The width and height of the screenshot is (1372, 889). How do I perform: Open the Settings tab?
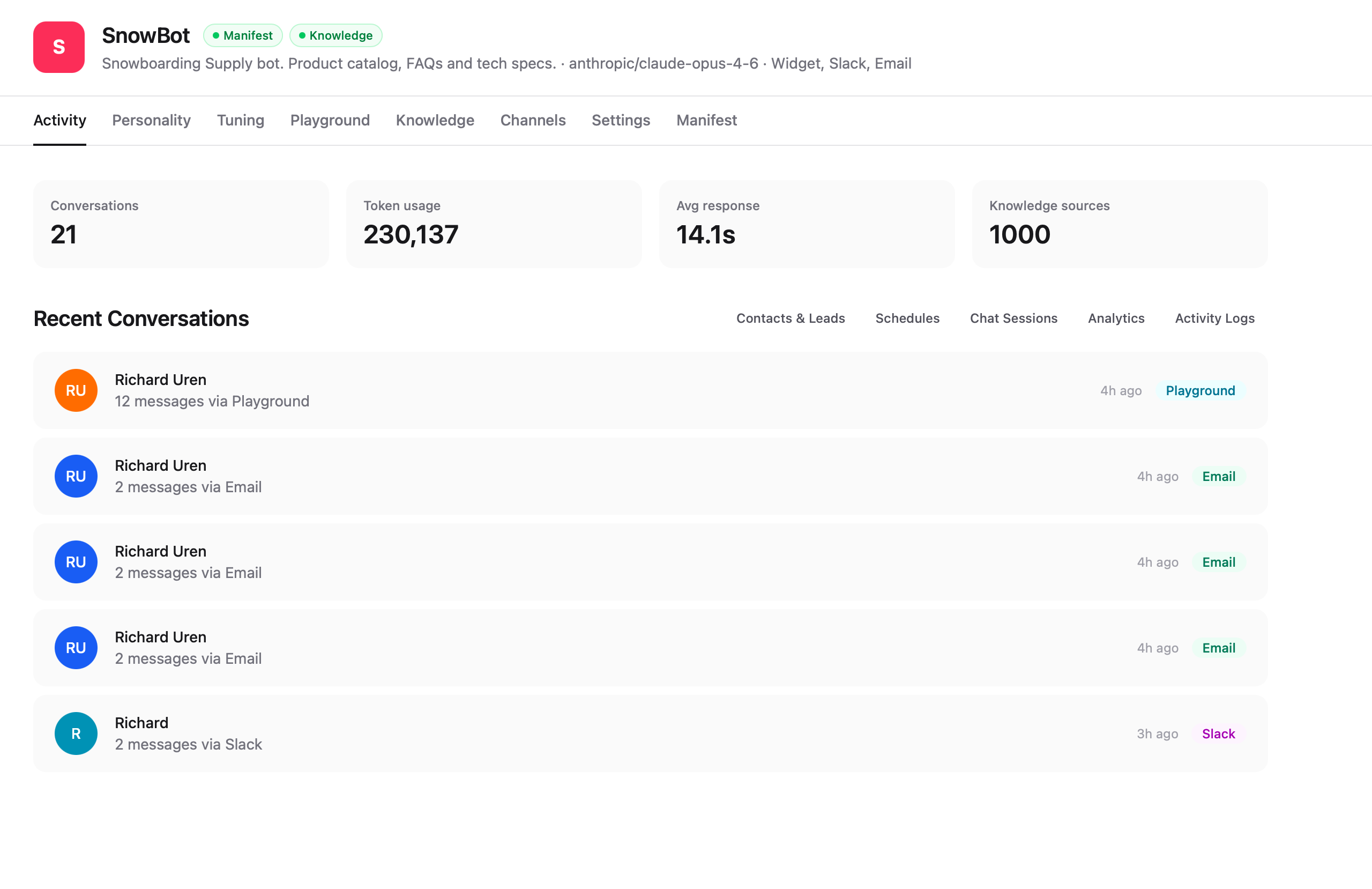(621, 120)
